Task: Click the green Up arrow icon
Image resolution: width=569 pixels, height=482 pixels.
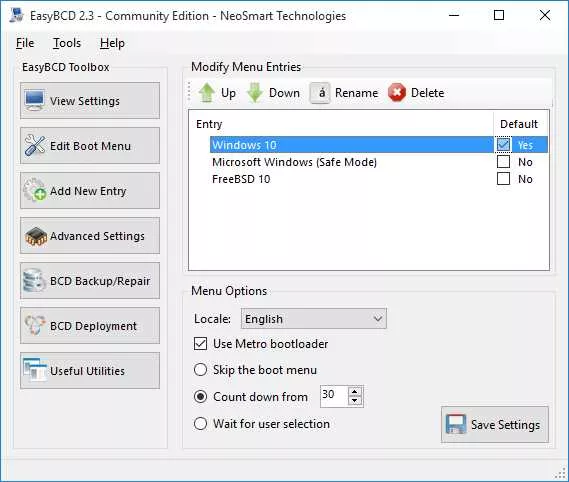Action: click(207, 93)
